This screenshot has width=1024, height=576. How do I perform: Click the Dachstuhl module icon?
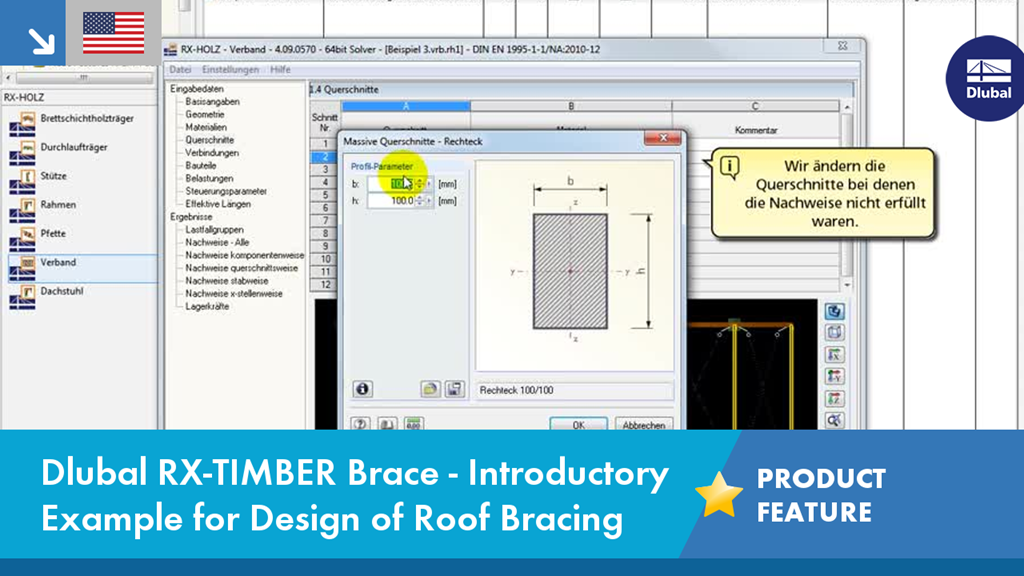click(23, 296)
